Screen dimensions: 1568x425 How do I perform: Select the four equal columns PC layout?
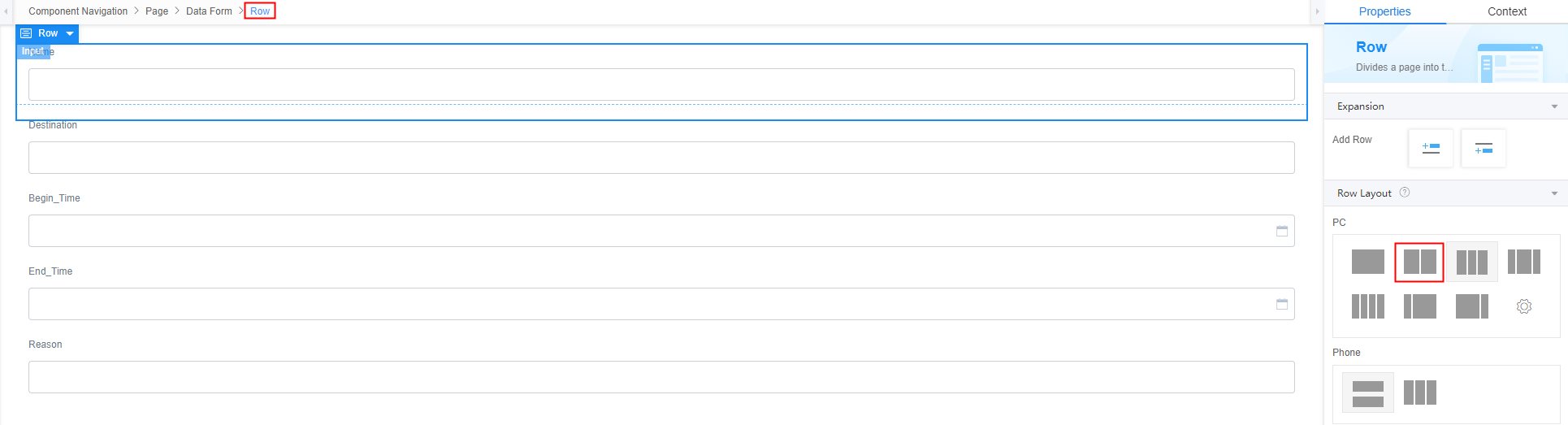tap(1367, 306)
